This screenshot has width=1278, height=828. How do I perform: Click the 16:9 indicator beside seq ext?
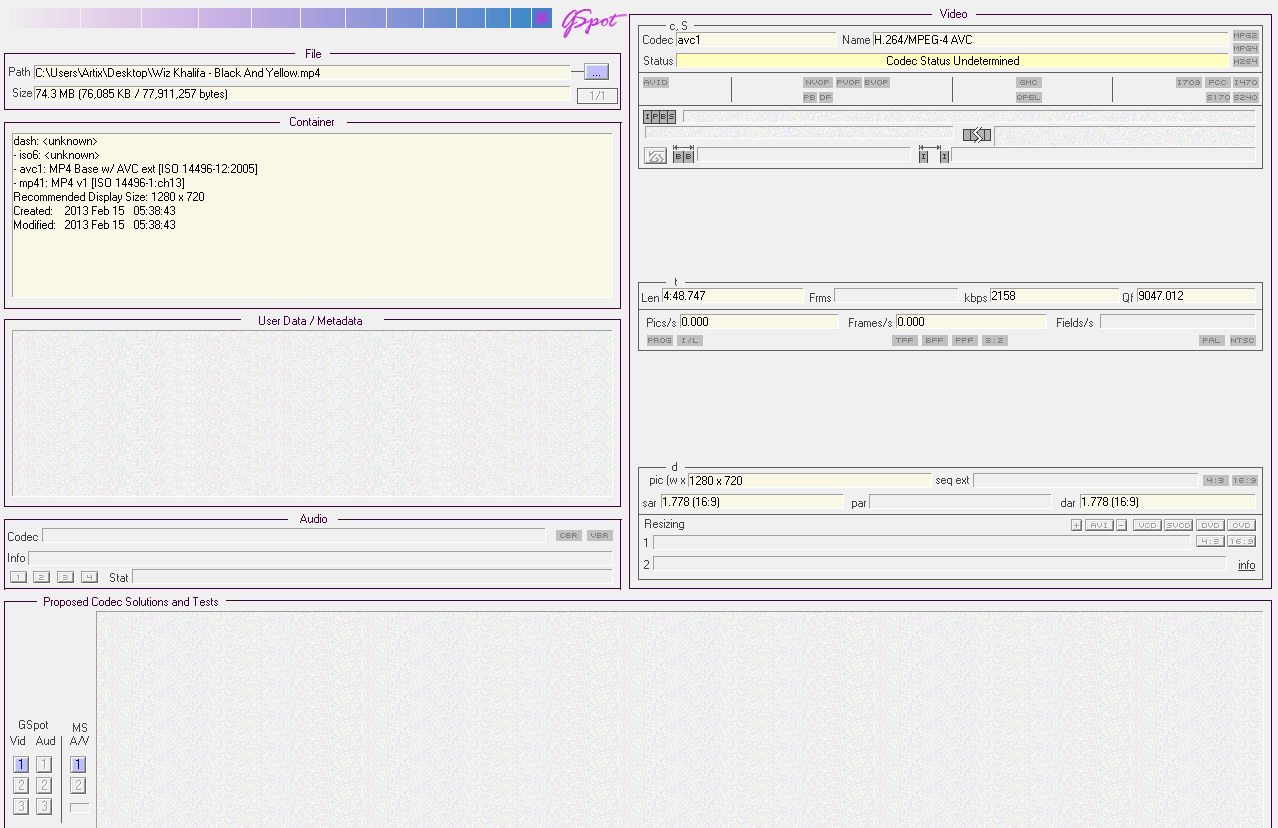click(1244, 480)
